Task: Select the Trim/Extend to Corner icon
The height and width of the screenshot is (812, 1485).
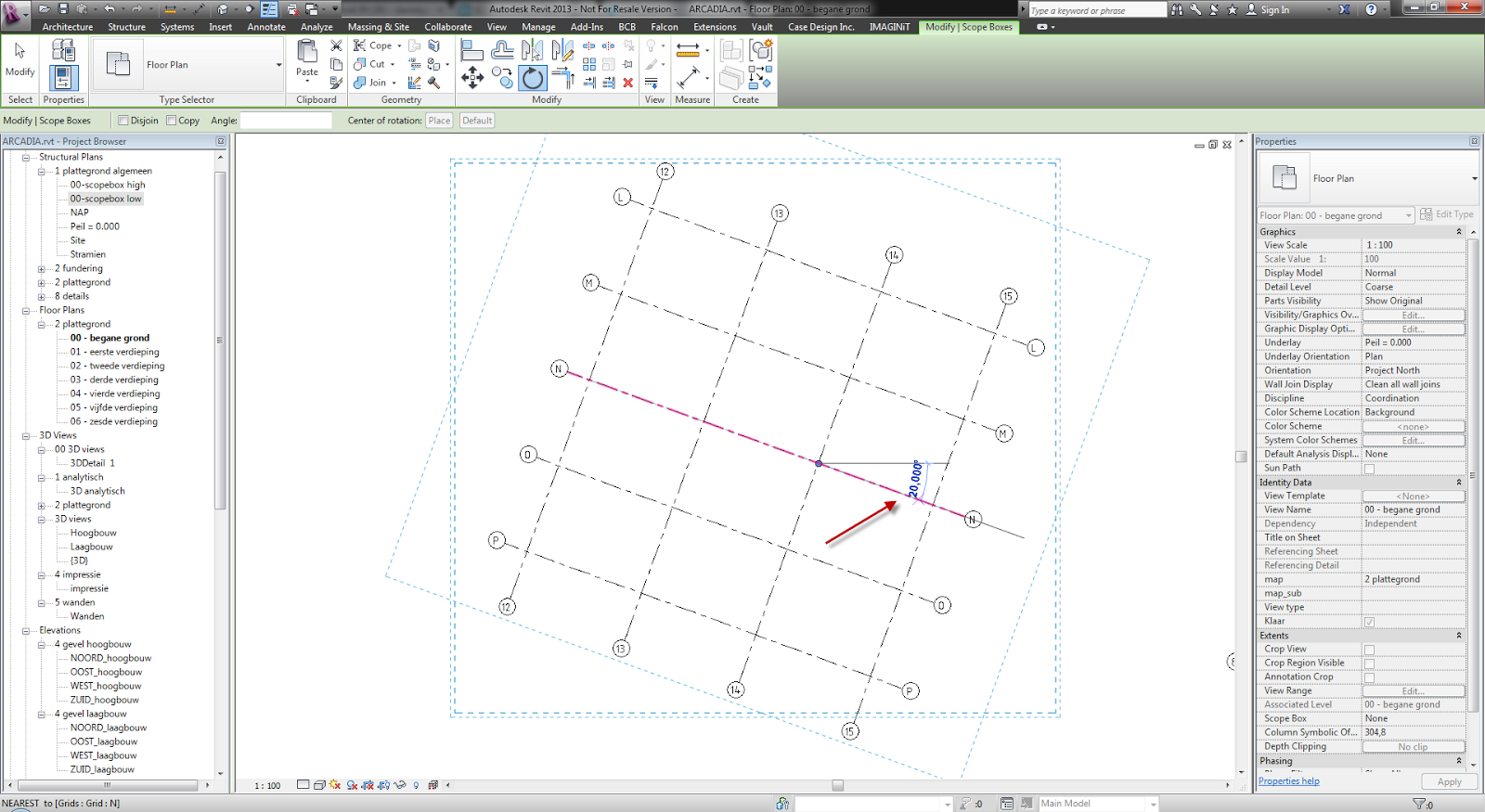Action: coord(562,78)
